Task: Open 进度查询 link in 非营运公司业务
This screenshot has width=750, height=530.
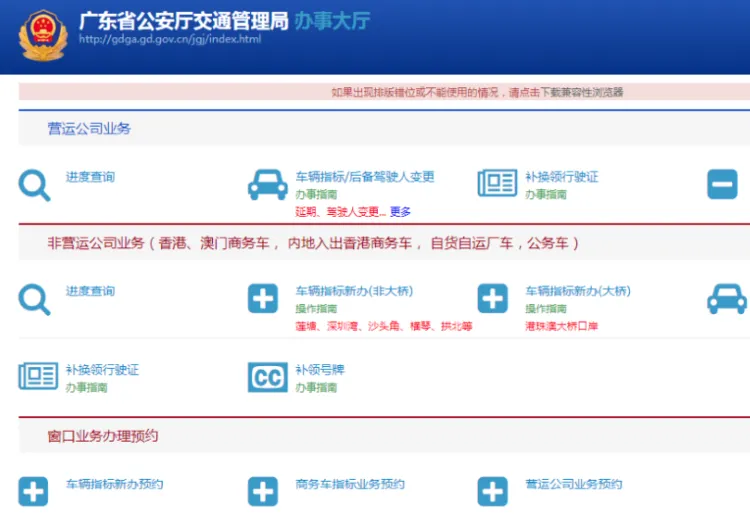Action: pos(90,291)
